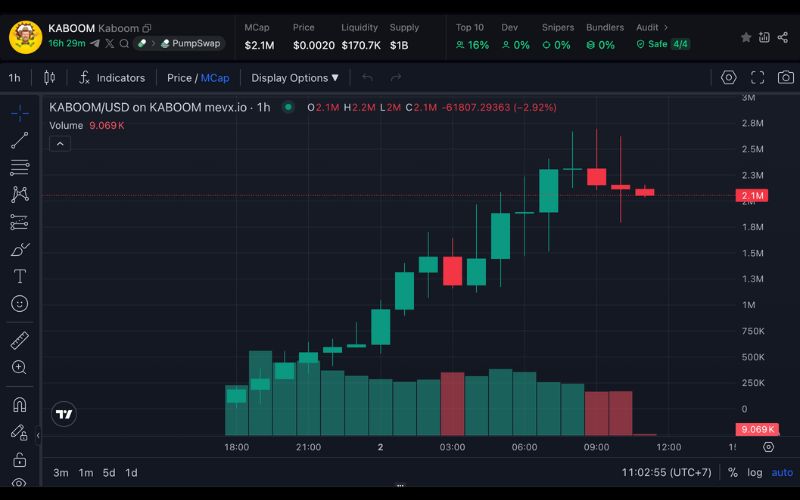Copy the Kaboom token address

[x=147, y=29]
